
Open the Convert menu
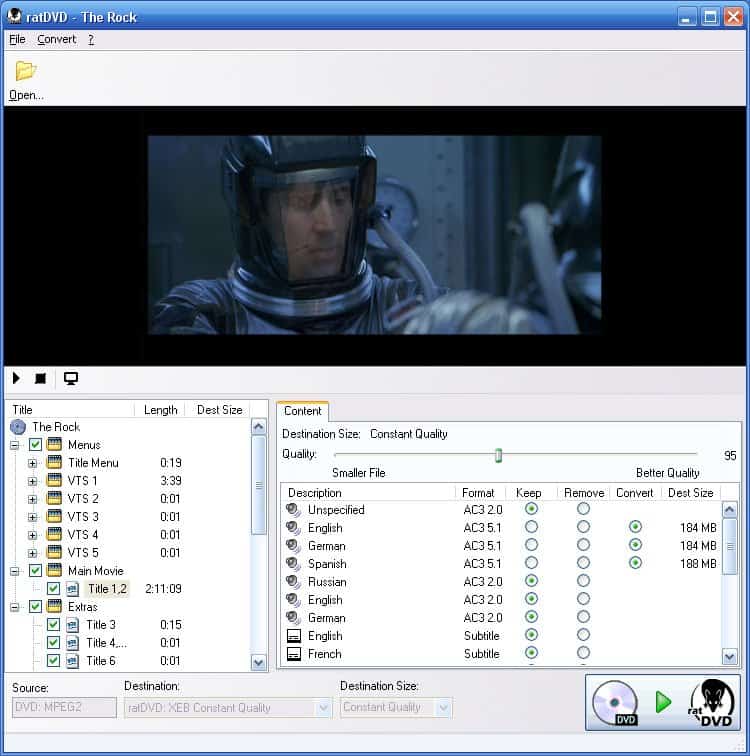click(56, 40)
